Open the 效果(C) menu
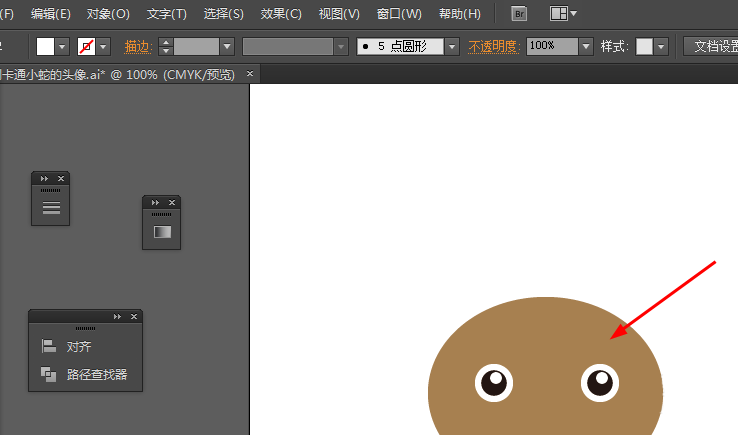Screen dimensions: 738x435 pos(281,14)
